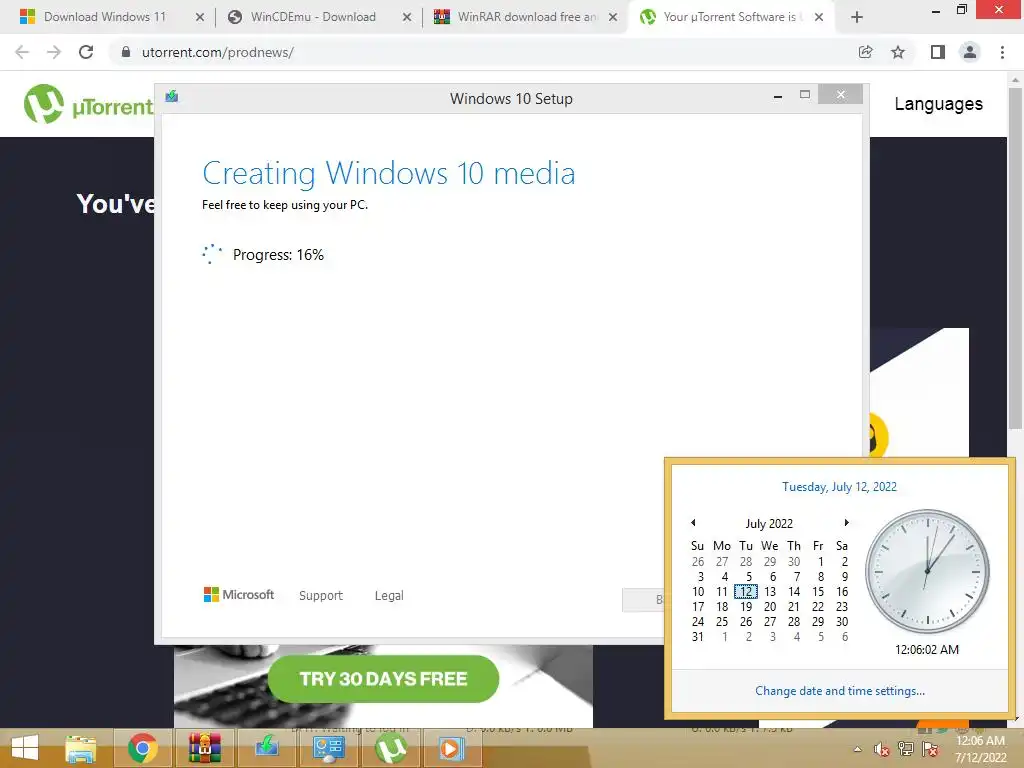
Task: Open the Action Center flag icon
Action: [931, 749]
